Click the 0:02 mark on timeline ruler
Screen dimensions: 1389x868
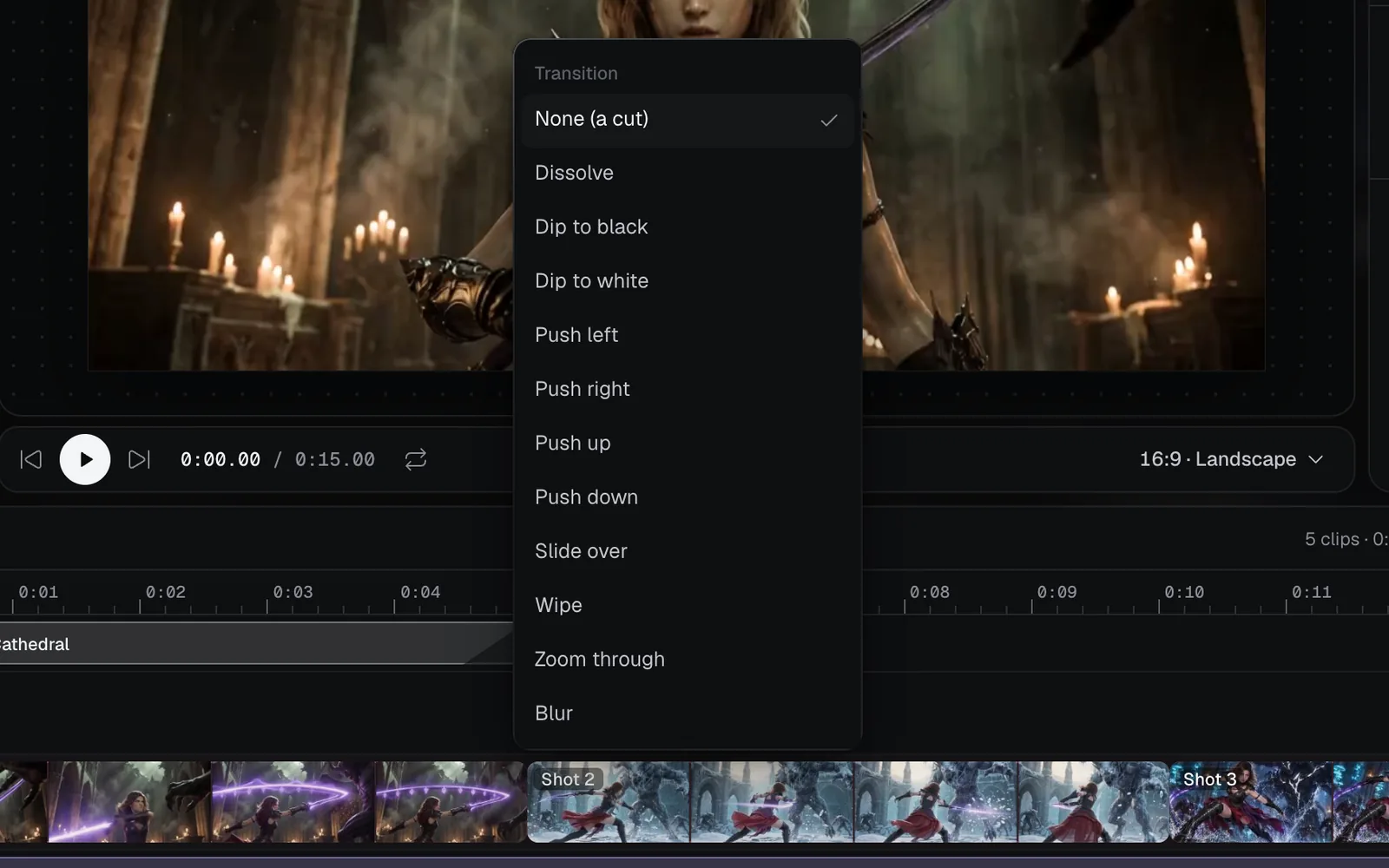165,593
